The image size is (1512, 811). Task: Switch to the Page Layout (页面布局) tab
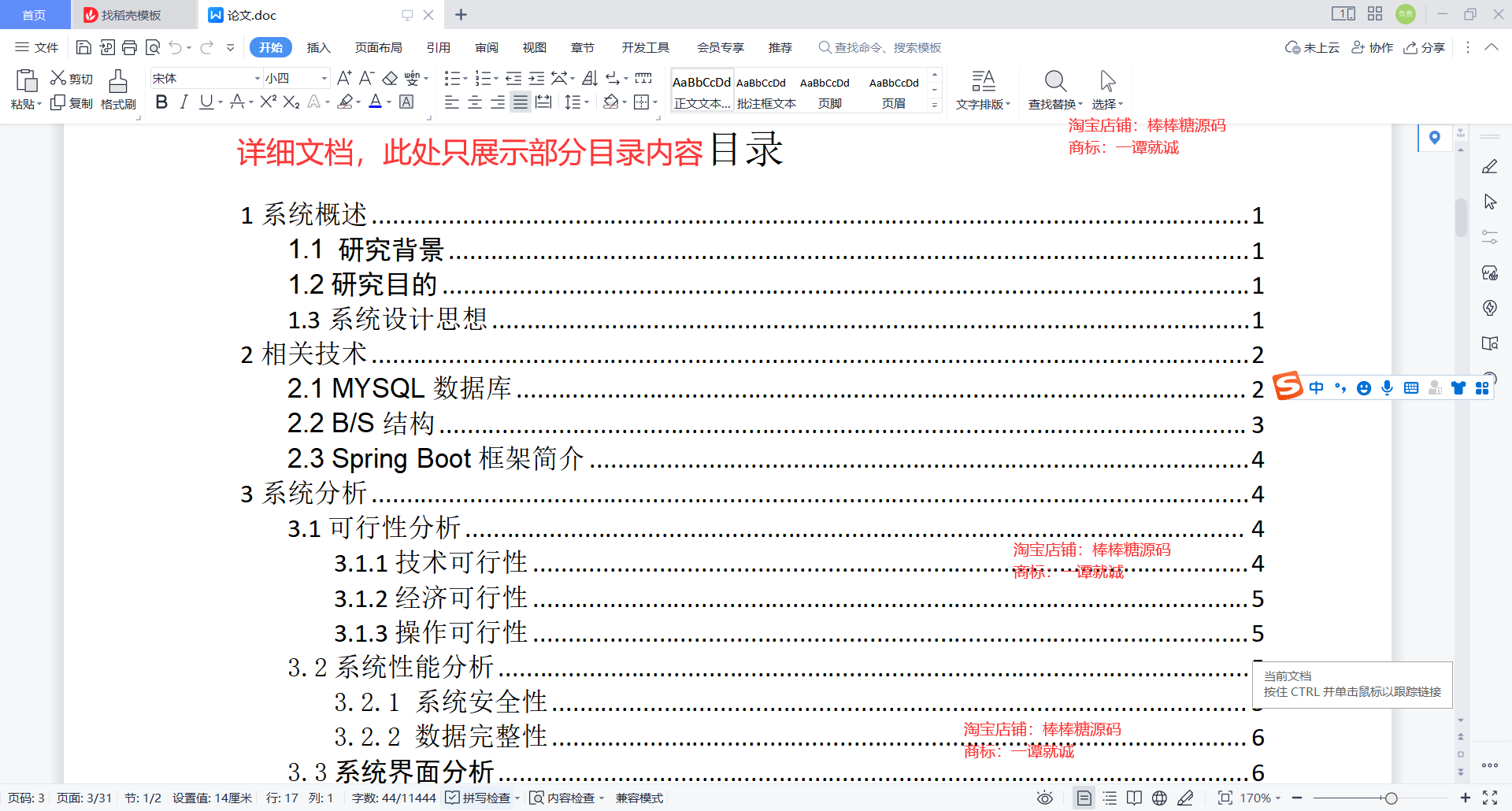click(378, 47)
